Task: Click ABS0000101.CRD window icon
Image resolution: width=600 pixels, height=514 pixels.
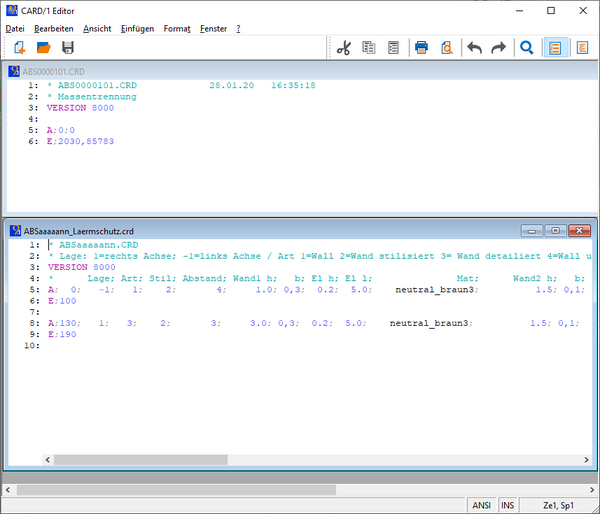Action: click(14, 71)
